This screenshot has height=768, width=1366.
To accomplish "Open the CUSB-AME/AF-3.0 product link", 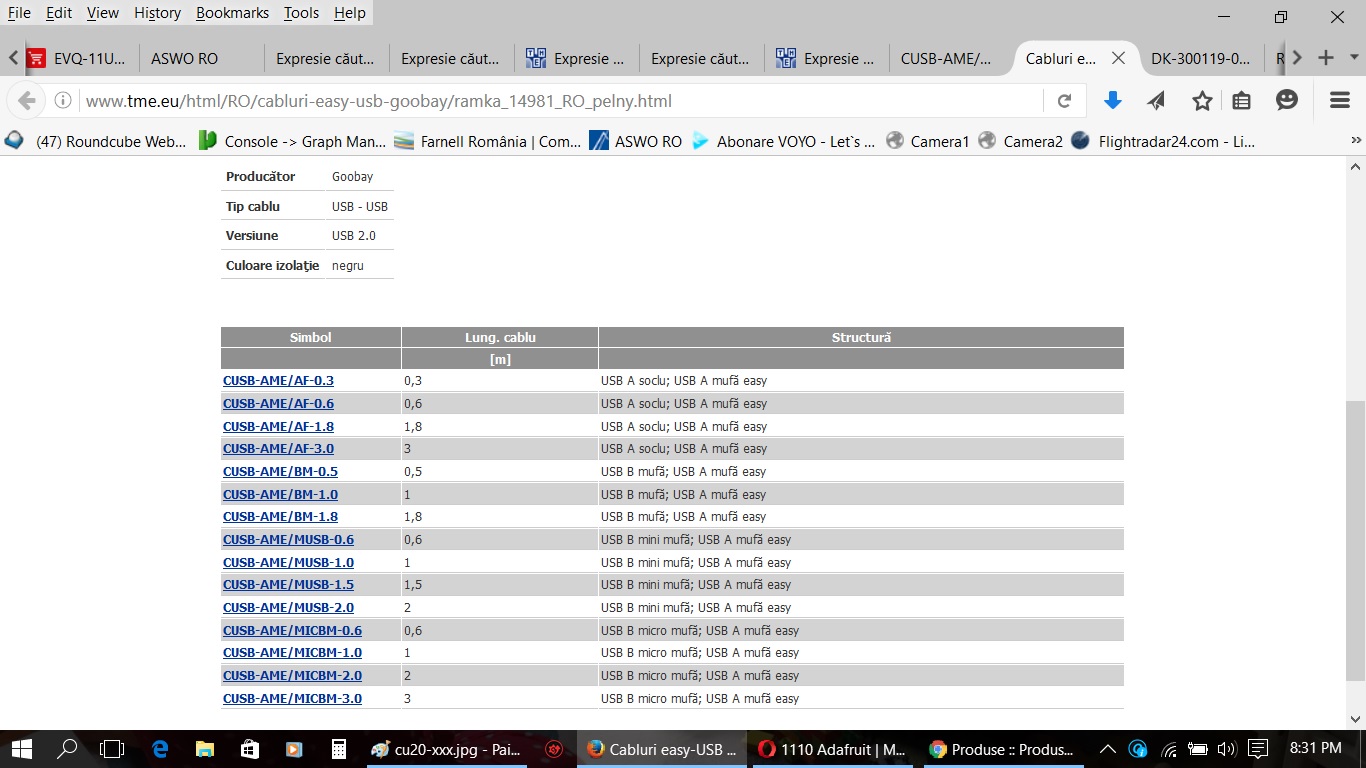I will pyautogui.click(x=278, y=449).
